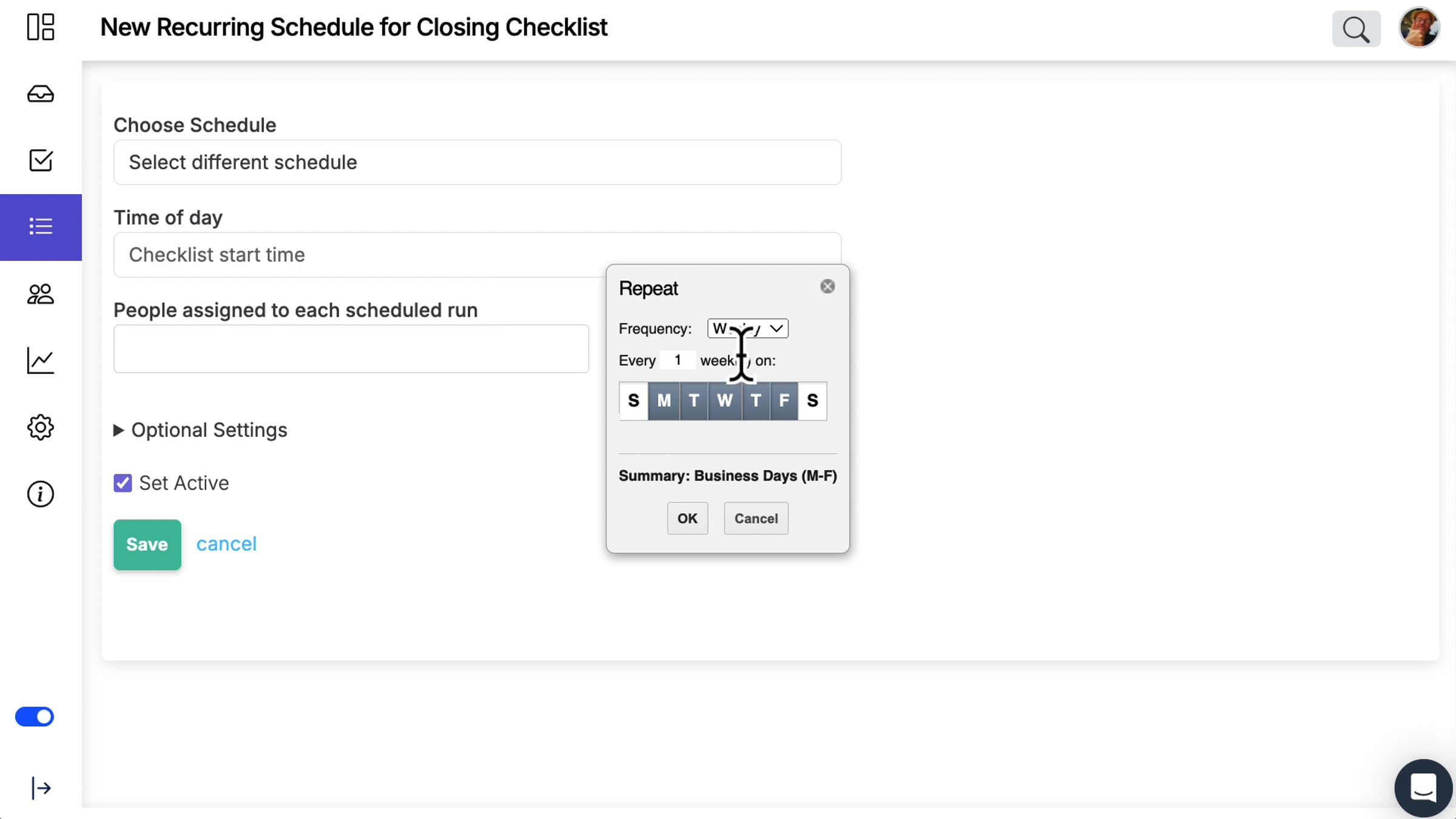Image resolution: width=1456 pixels, height=819 pixels.
Task: Click the people assigned input field
Action: (351, 349)
